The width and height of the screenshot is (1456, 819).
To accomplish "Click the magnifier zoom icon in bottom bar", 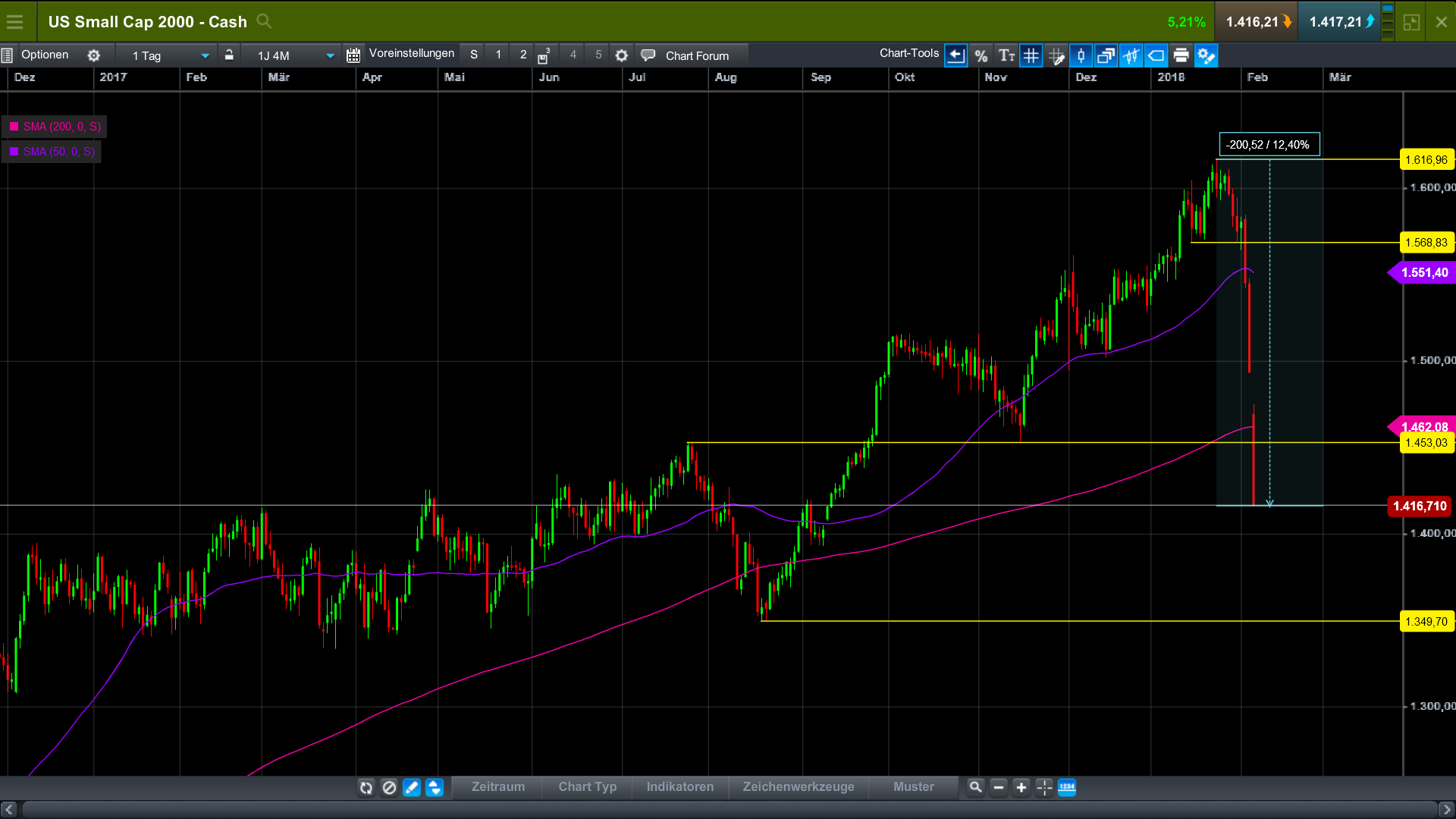I will (975, 787).
